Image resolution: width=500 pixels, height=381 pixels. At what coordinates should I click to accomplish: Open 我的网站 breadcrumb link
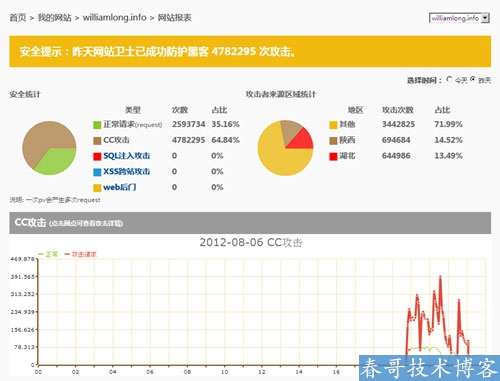pos(55,18)
